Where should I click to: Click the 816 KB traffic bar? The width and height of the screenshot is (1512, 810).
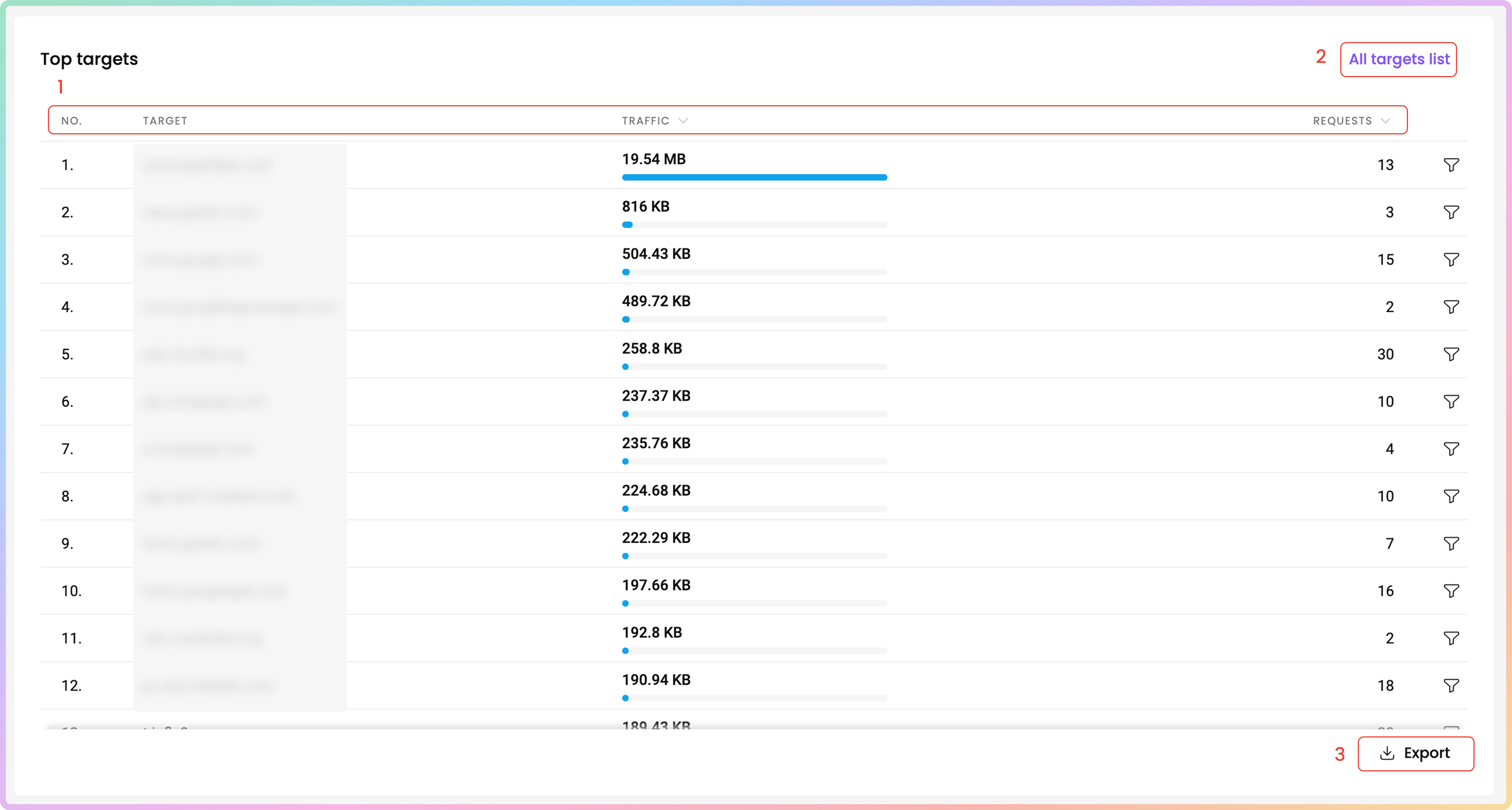click(x=754, y=225)
